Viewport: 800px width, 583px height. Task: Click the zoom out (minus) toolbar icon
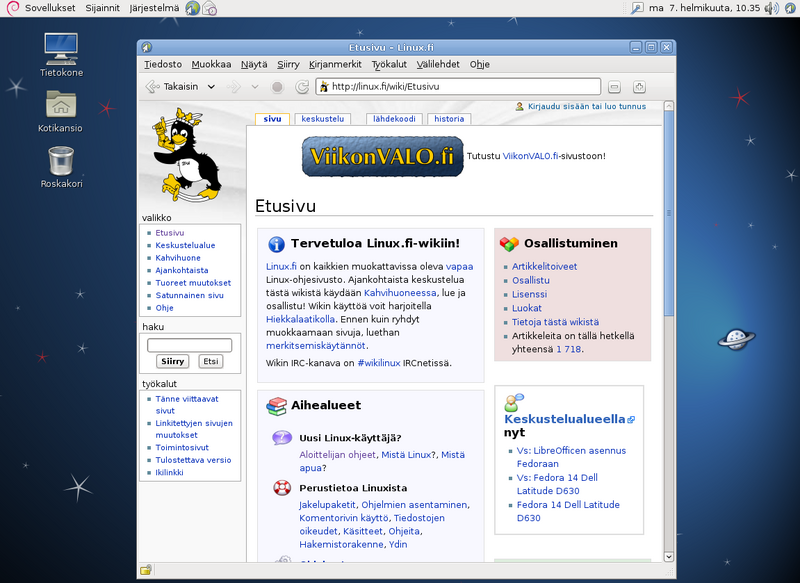coord(615,86)
